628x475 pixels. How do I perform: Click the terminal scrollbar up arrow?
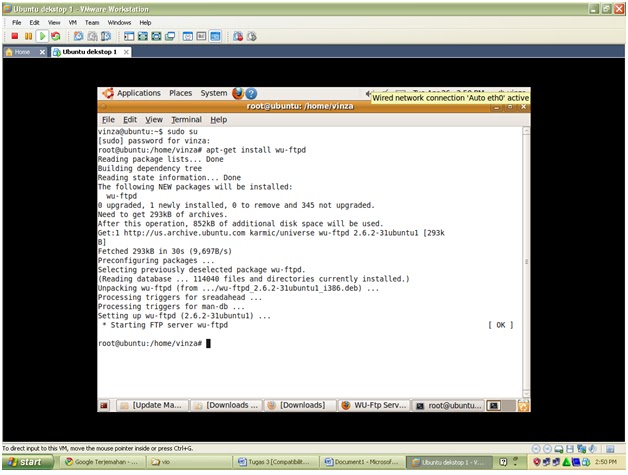(x=526, y=131)
